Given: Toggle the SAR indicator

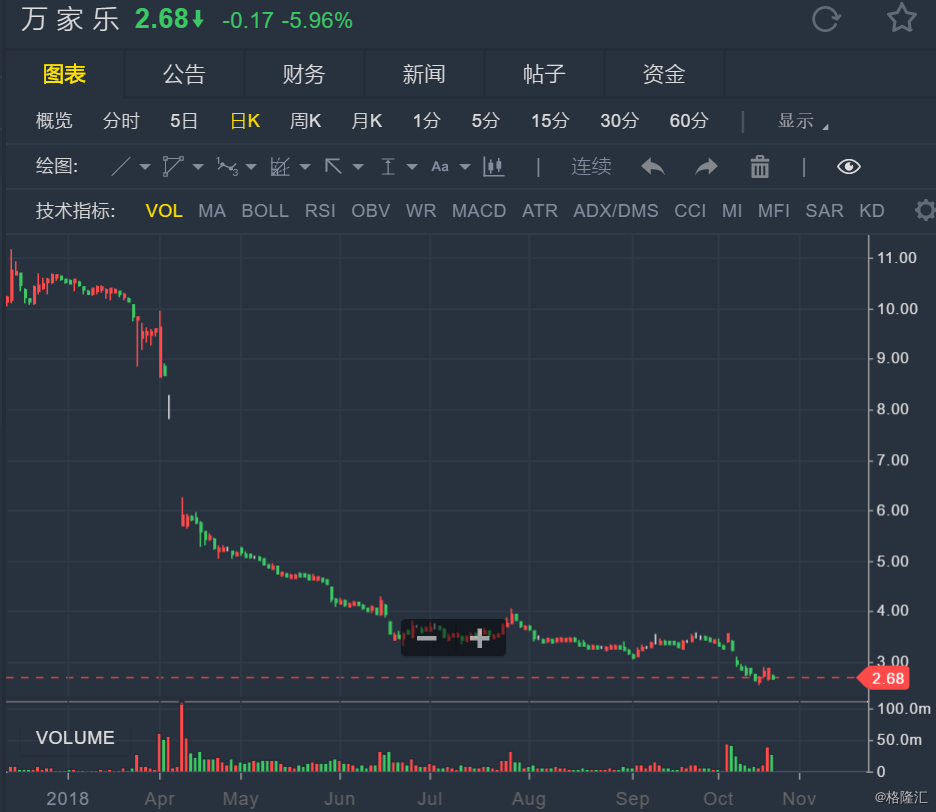Looking at the screenshot, I should pyautogui.click(x=824, y=211).
